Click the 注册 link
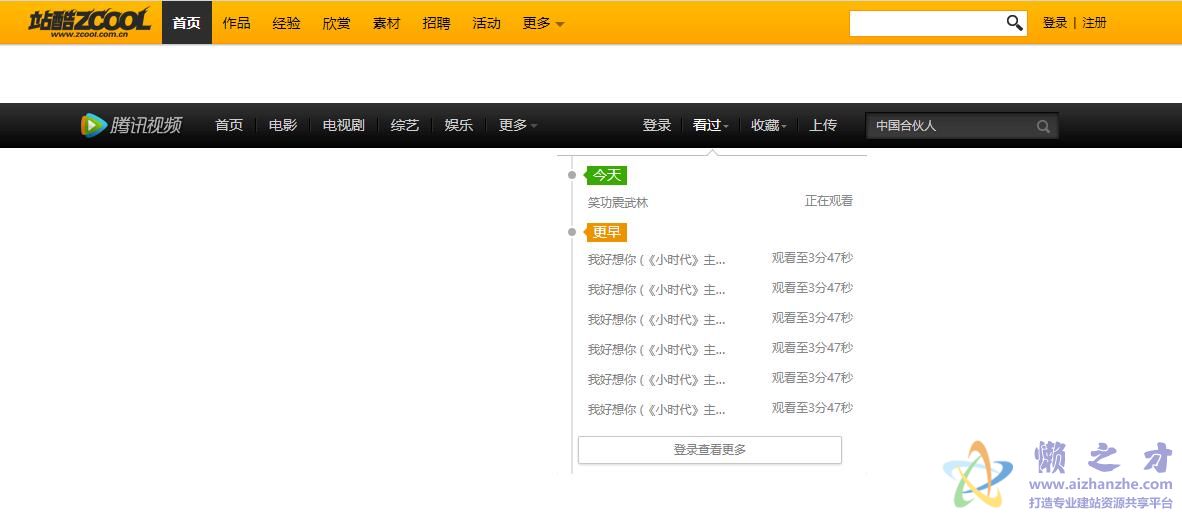Viewport: 1182px width, 513px height. pyautogui.click(x=1095, y=23)
